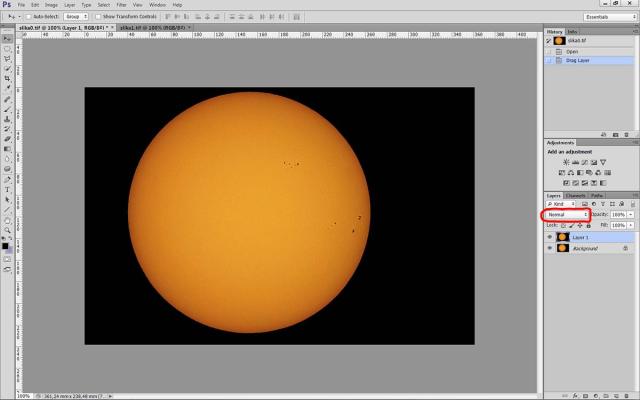
Task: Click the Open step in History panel
Action: [572, 51]
